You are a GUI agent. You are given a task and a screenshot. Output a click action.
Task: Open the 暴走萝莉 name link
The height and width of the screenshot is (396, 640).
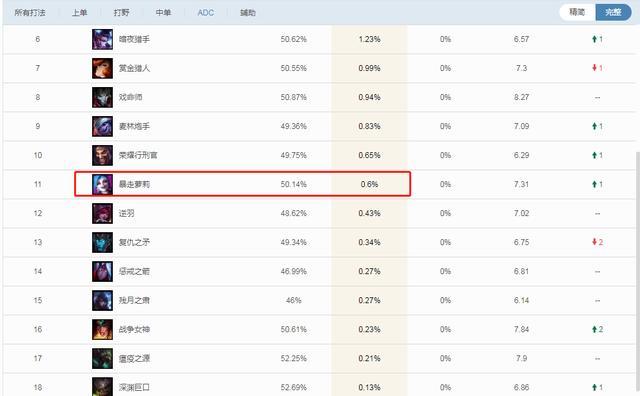click(134, 184)
